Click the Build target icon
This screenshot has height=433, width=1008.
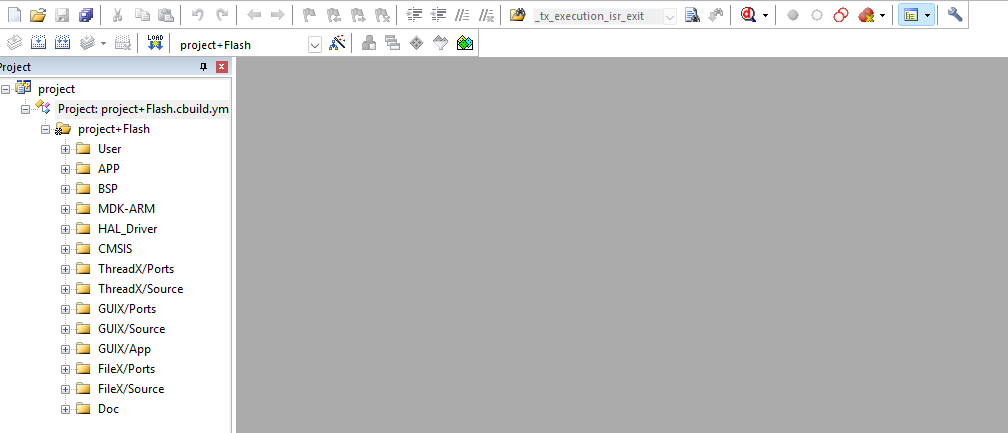[38, 44]
